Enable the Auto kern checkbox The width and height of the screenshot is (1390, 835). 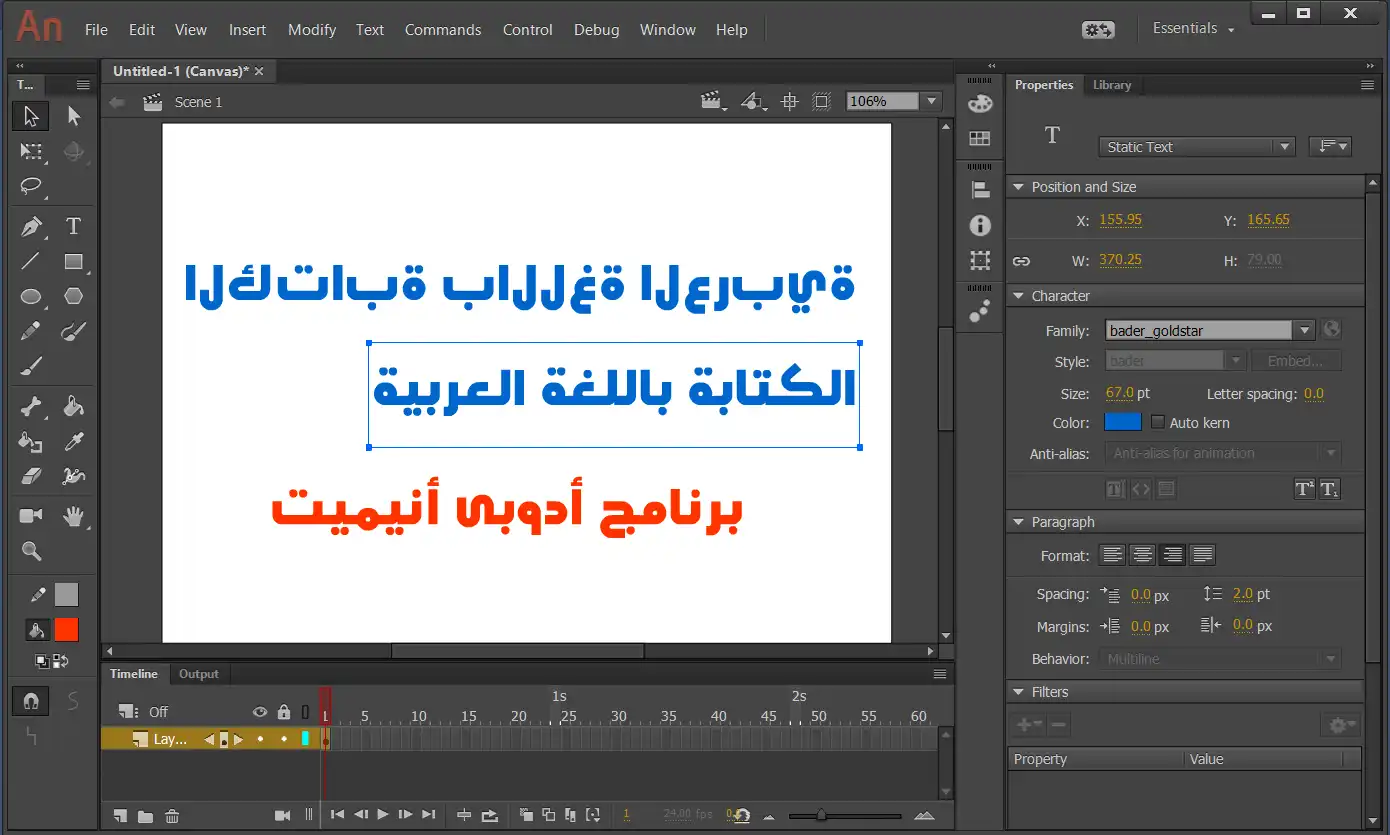1159,423
